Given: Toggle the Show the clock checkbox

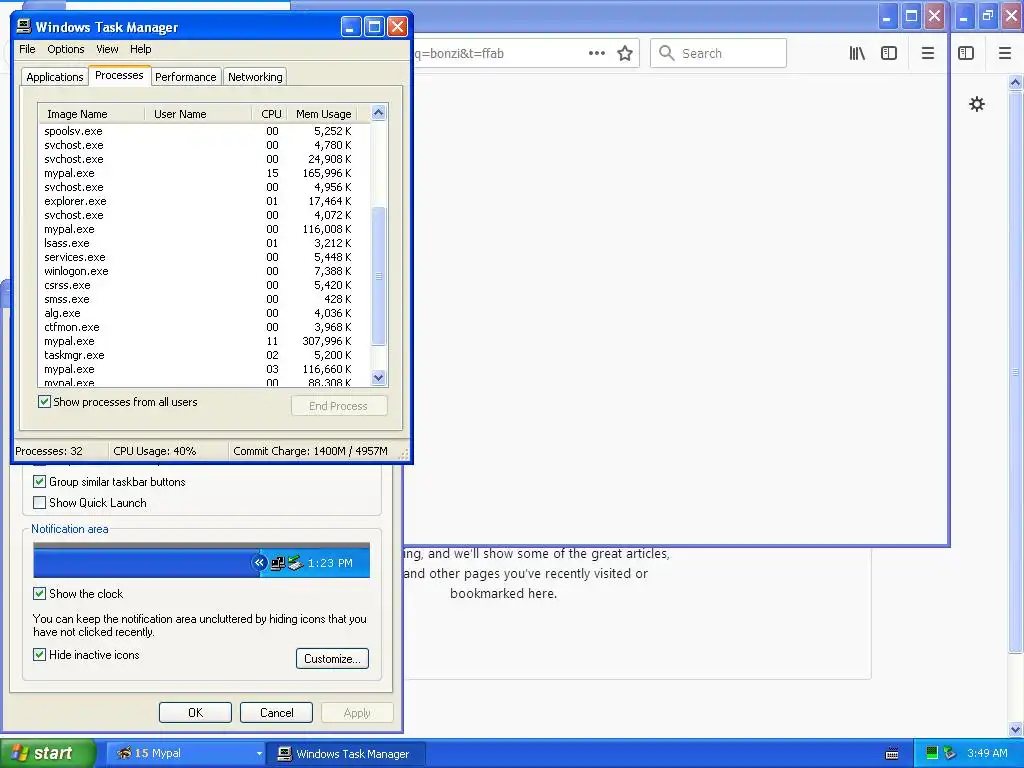Looking at the screenshot, I should [x=39, y=594].
